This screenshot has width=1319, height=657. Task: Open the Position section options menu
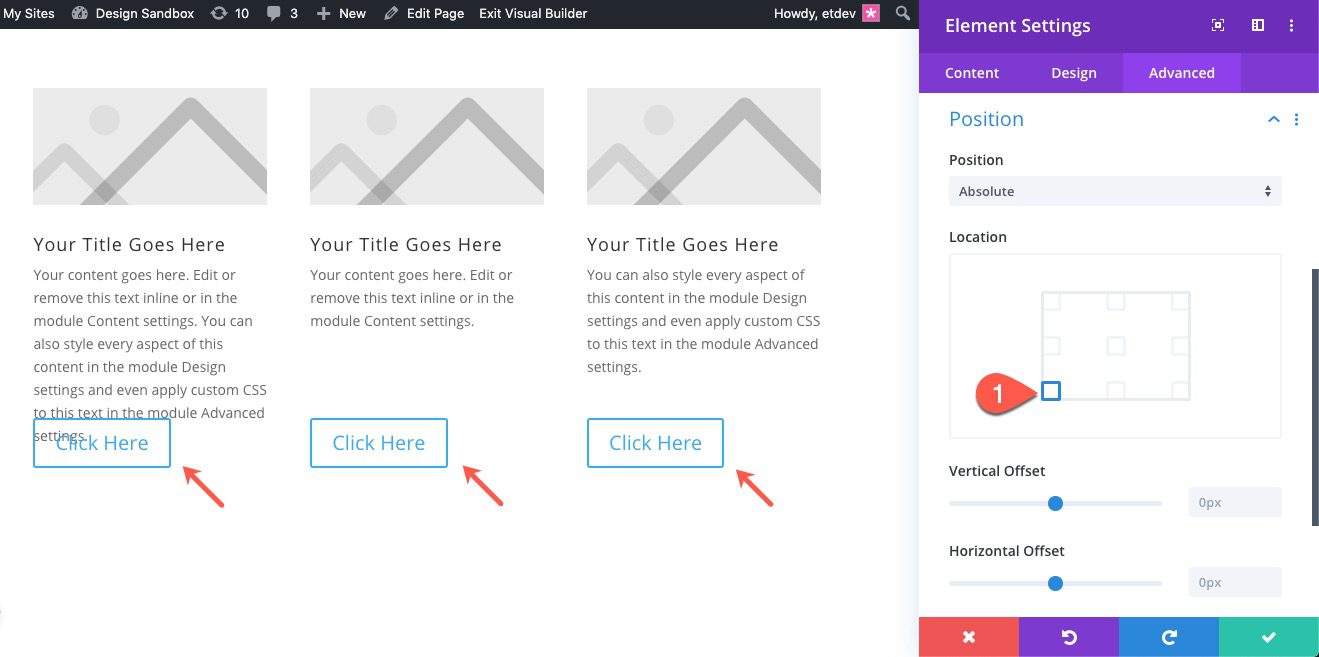coord(1296,119)
